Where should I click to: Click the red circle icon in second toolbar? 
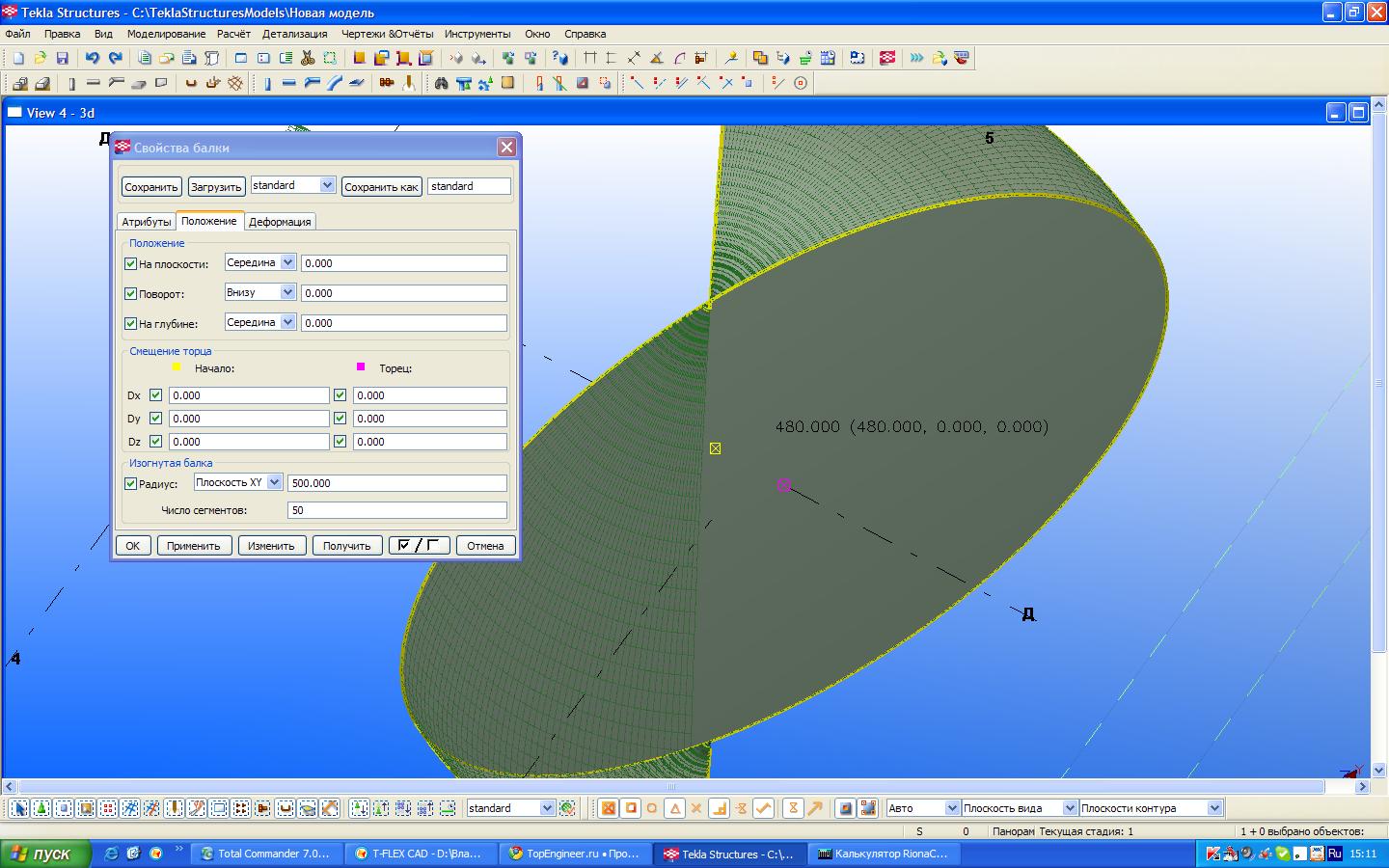pyautogui.click(x=800, y=83)
